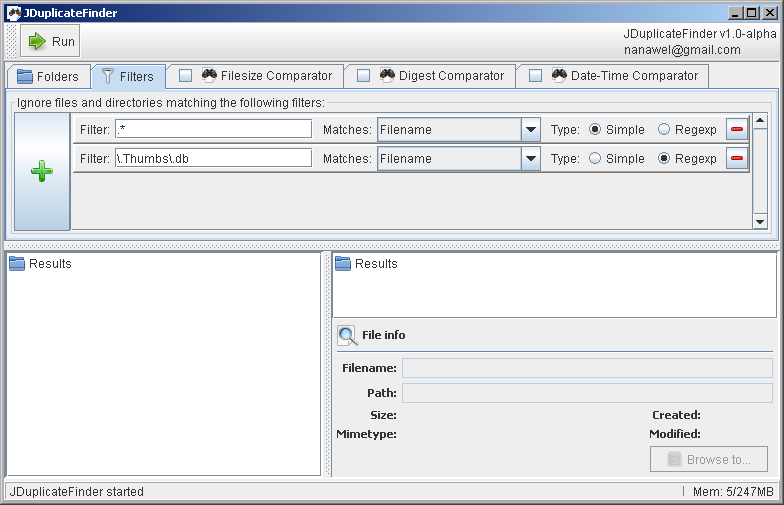784x505 pixels.
Task: Click the folder icon on the Folders tab
Action: click(24, 76)
